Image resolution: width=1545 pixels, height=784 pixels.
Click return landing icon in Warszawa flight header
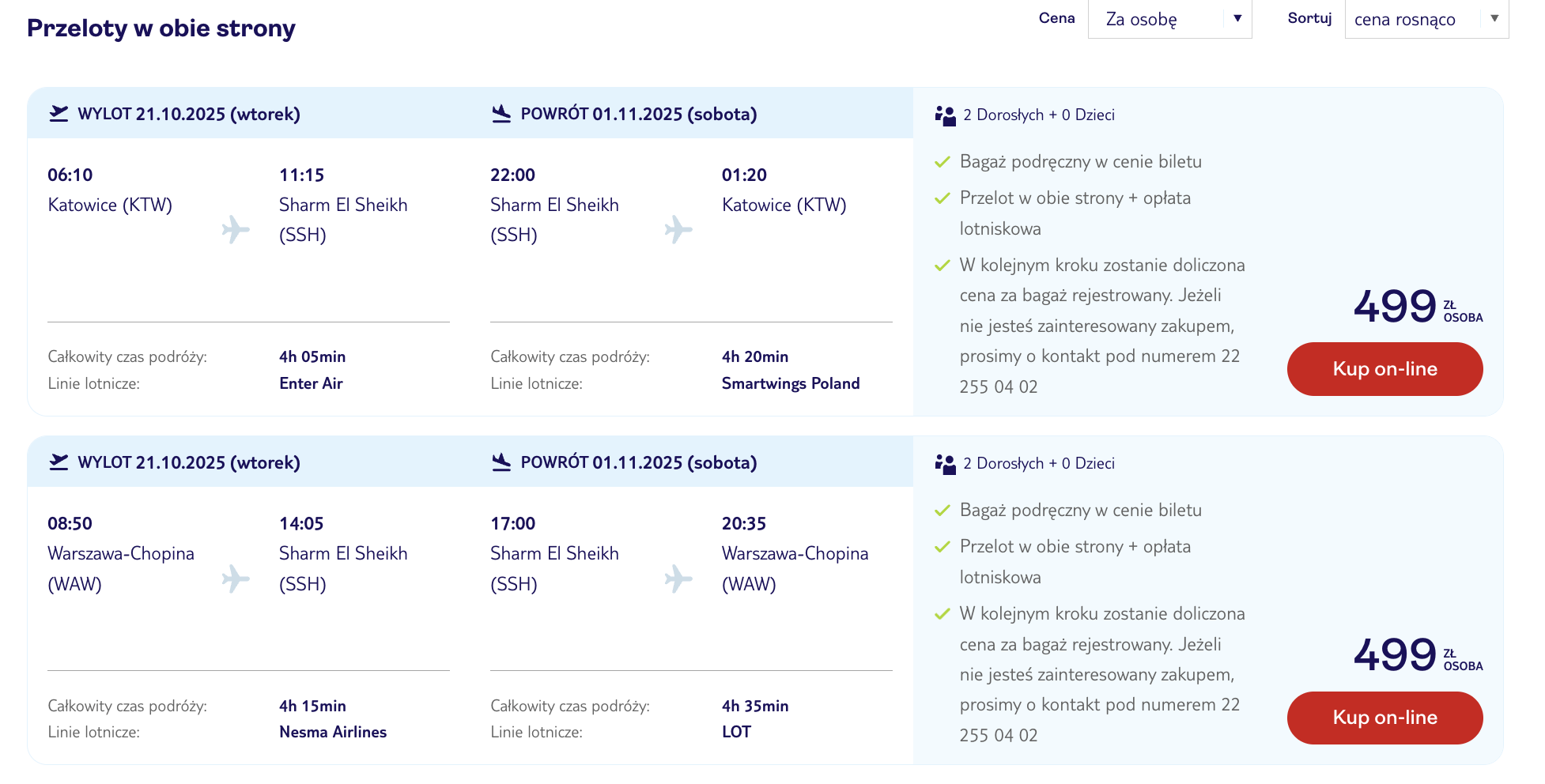[501, 462]
